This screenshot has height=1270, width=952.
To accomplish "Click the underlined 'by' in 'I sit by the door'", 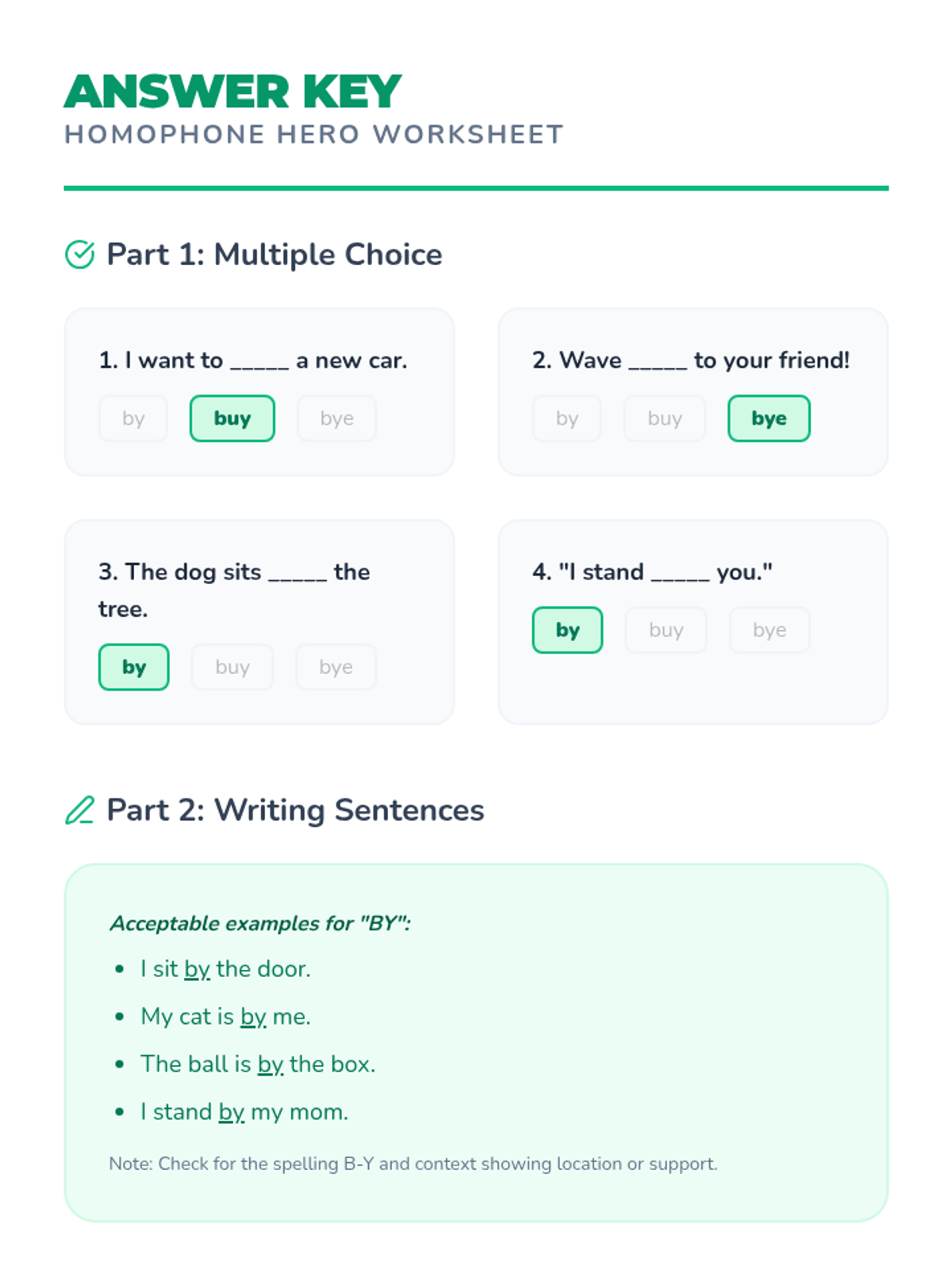I will [x=197, y=969].
